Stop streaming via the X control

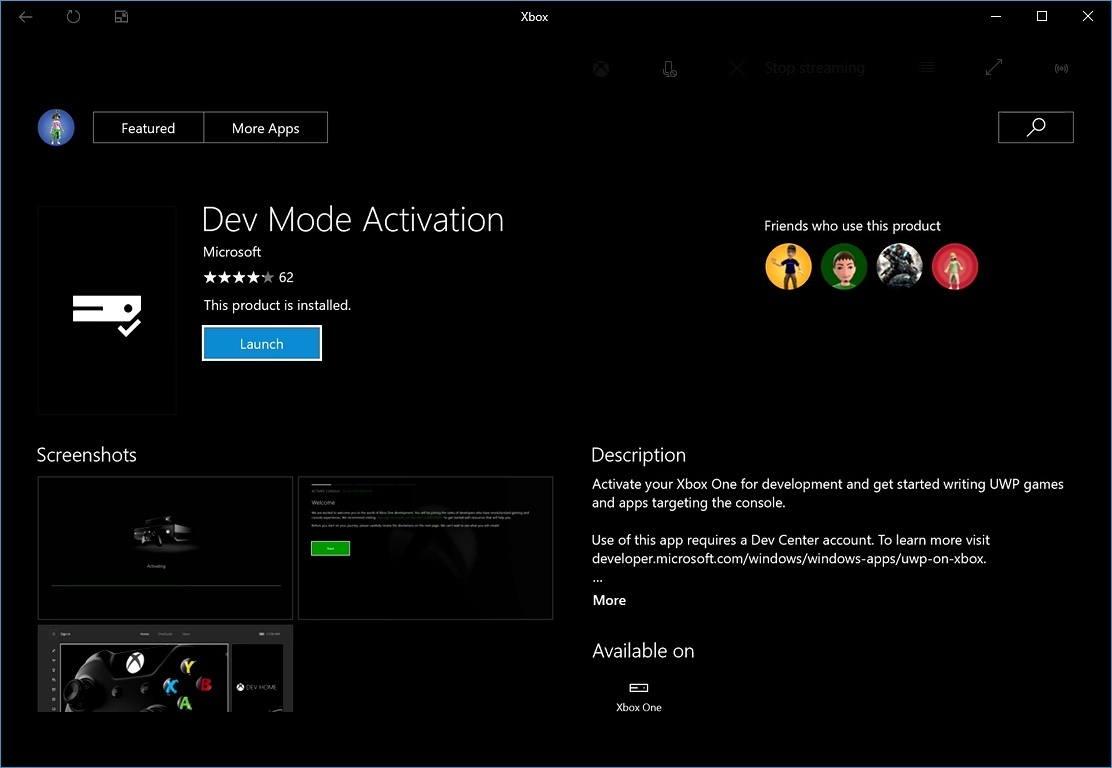tap(737, 68)
